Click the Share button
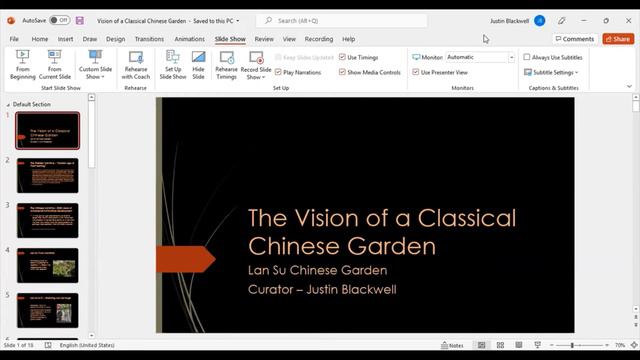This screenshot has height=360, width=640. [x=618, y=39]
